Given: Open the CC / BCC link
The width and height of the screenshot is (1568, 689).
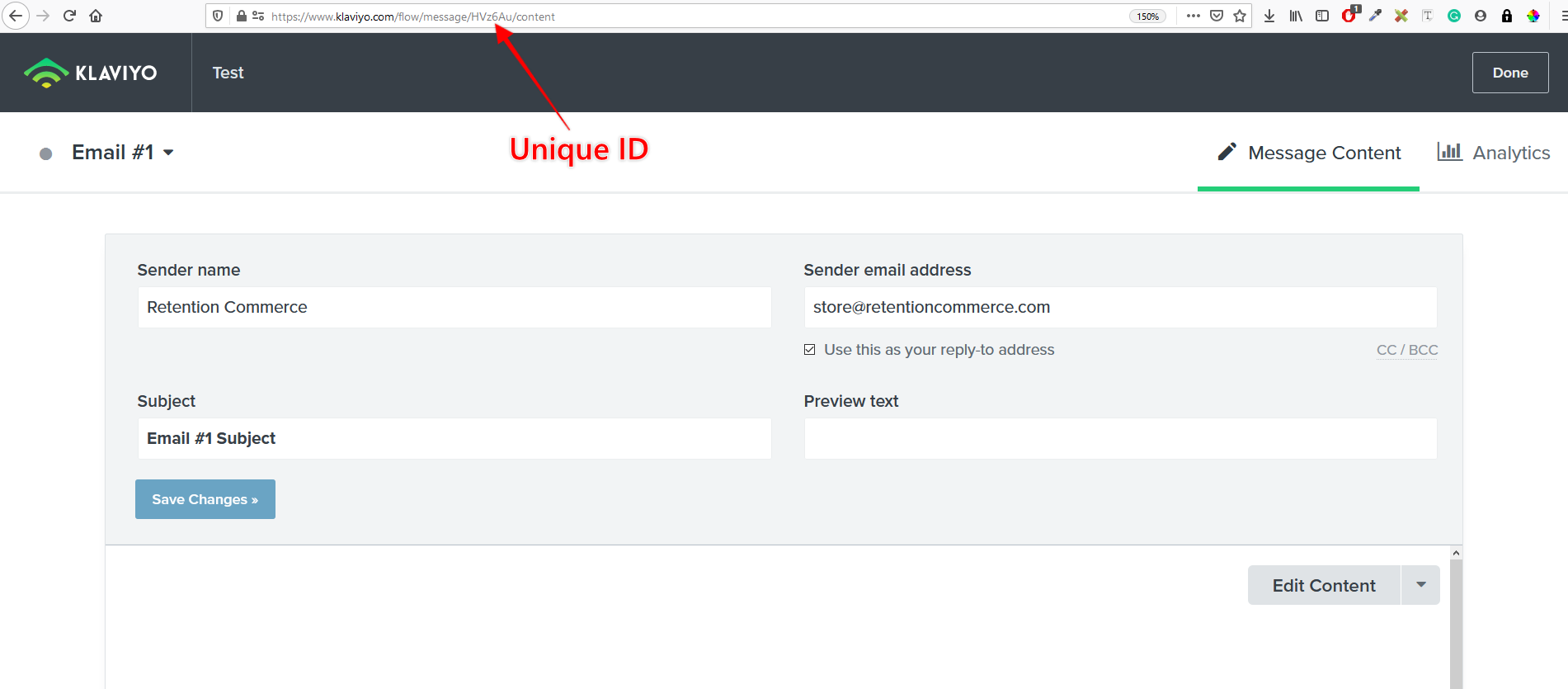Looking at the screenshot, I should coord(1407,350).
